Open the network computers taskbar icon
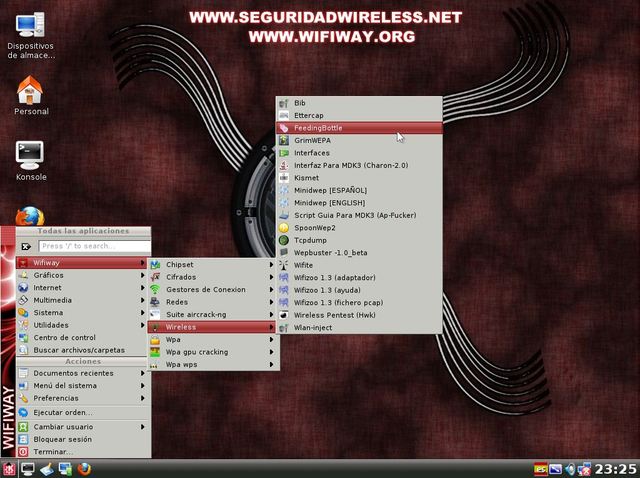 pos(65,469)
